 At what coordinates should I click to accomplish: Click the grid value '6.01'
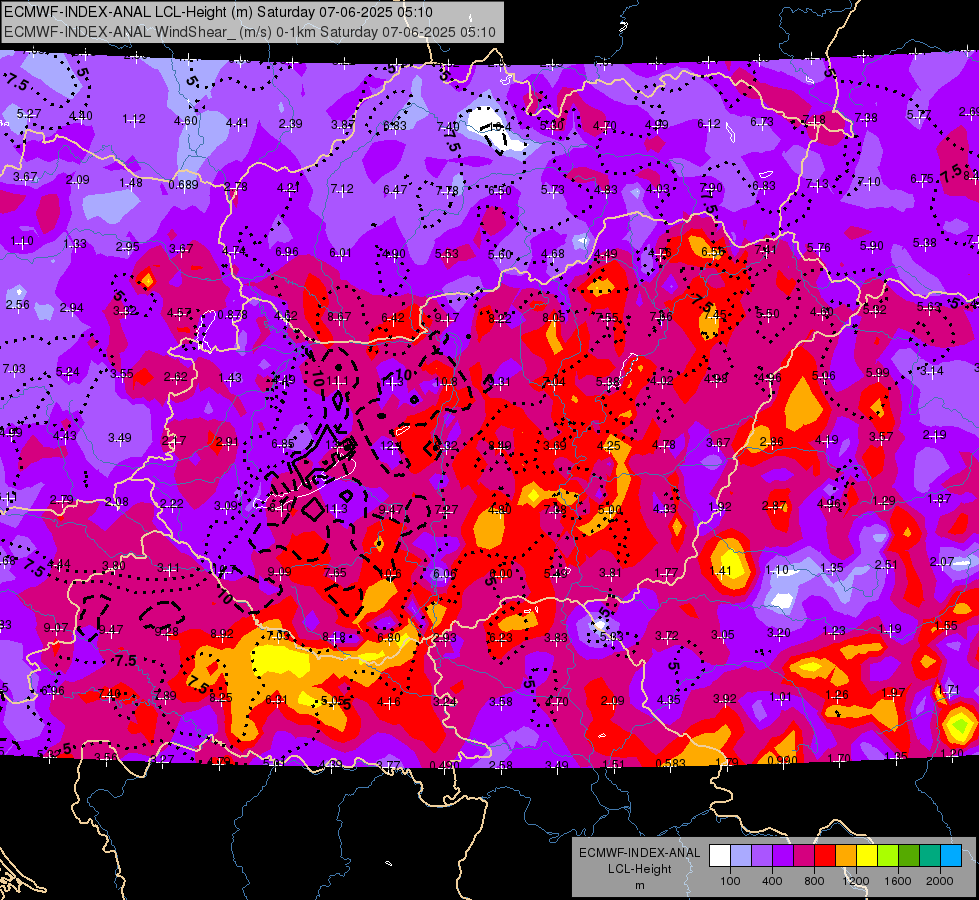coord(340,252)
